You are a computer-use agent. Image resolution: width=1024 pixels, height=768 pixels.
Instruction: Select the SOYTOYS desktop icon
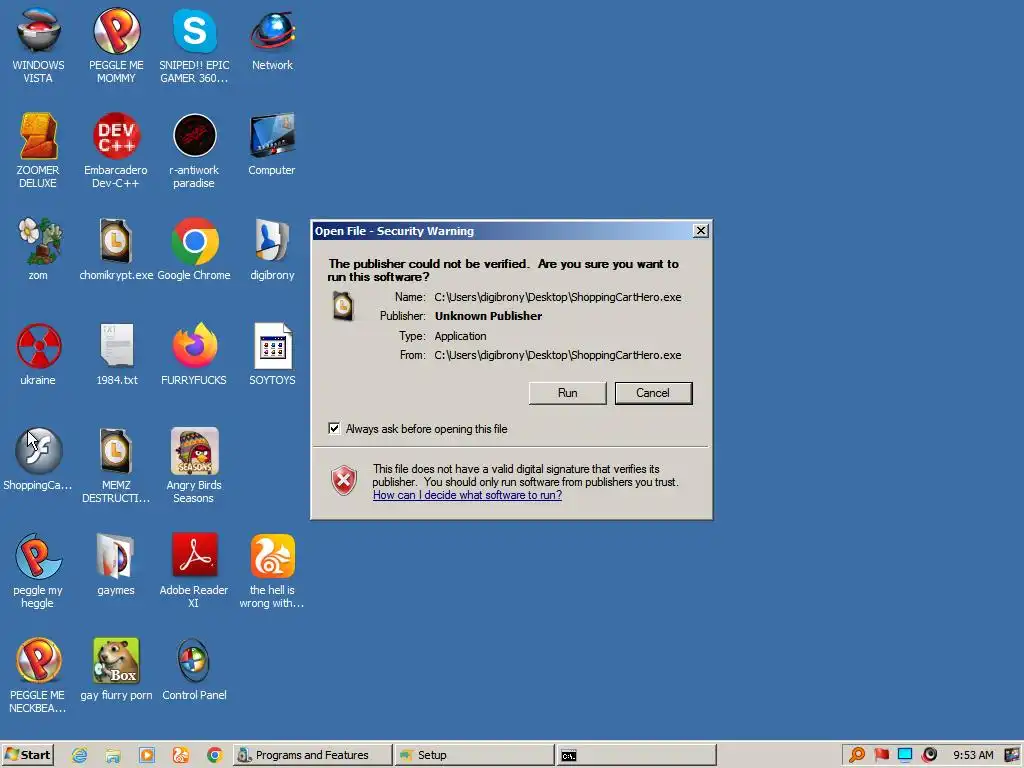point(272,355)
